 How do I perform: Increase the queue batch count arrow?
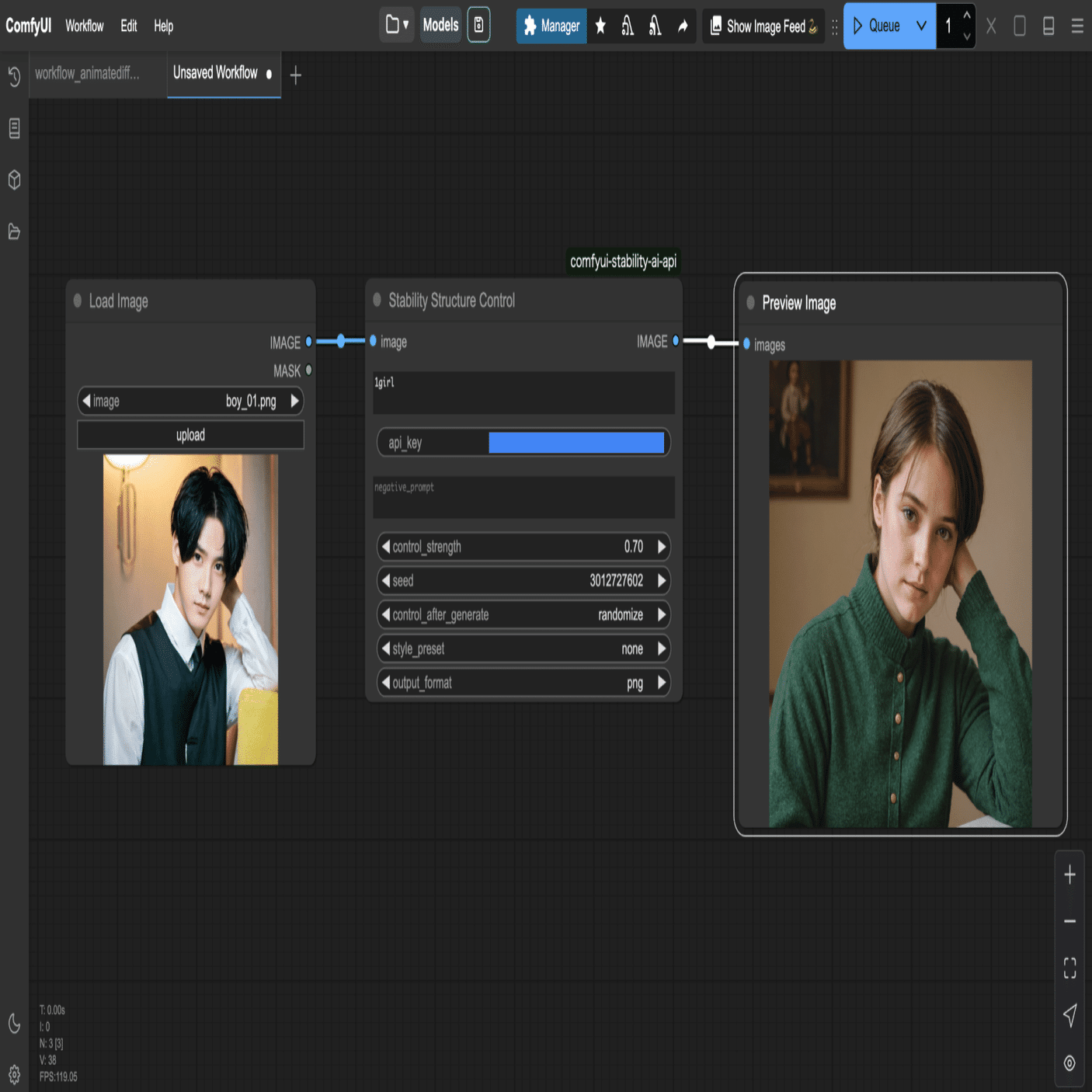coord(967,16)
